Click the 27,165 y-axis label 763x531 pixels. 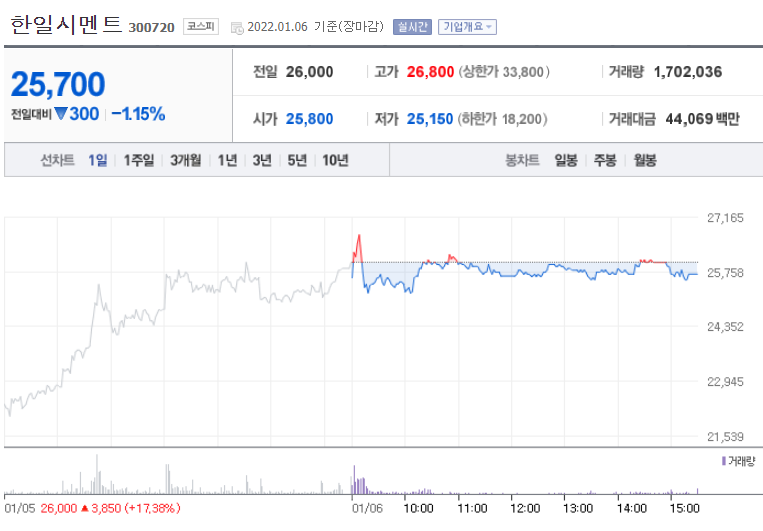tap(725, 218)
